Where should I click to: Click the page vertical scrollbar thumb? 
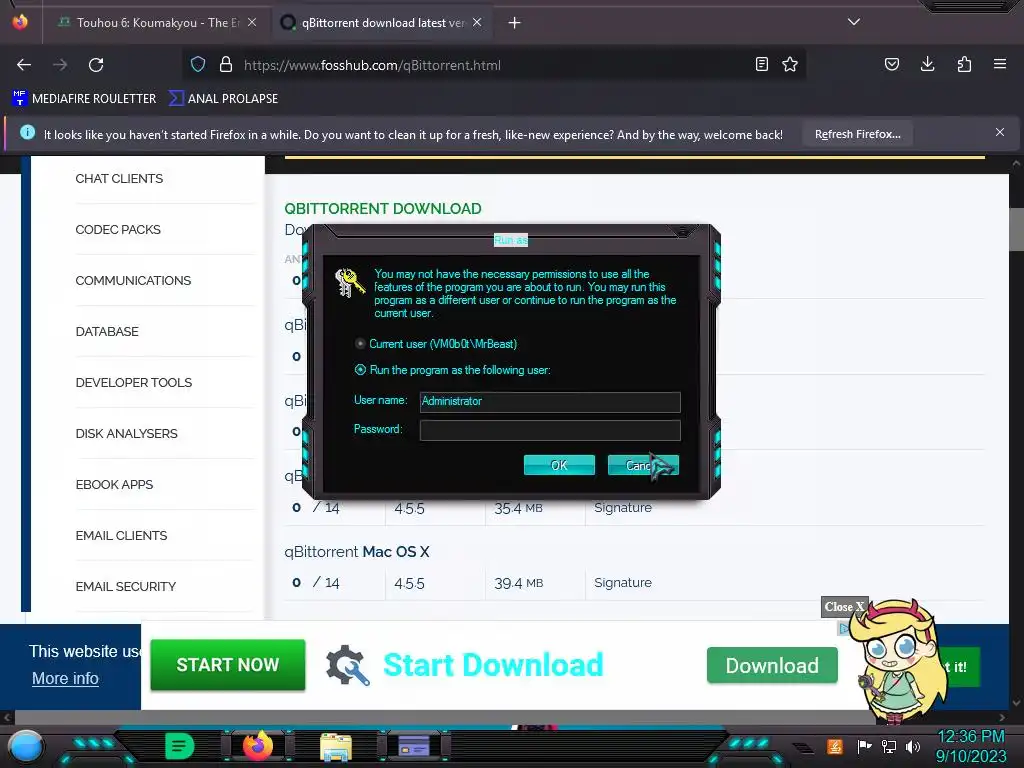1016,229
